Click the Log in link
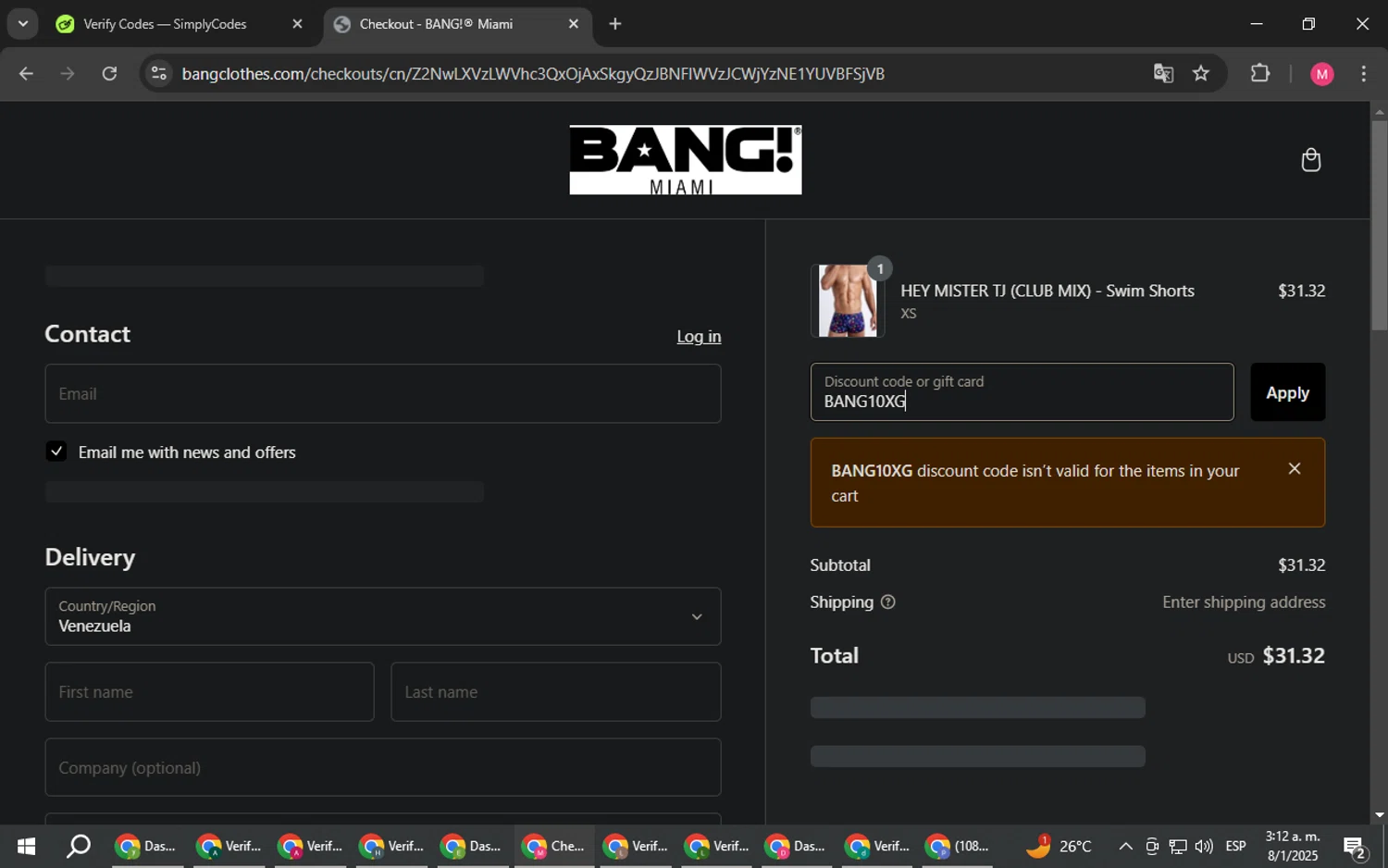Image resolution: width=1388 pixels, height=868 pixels. (x=699, y=337)
